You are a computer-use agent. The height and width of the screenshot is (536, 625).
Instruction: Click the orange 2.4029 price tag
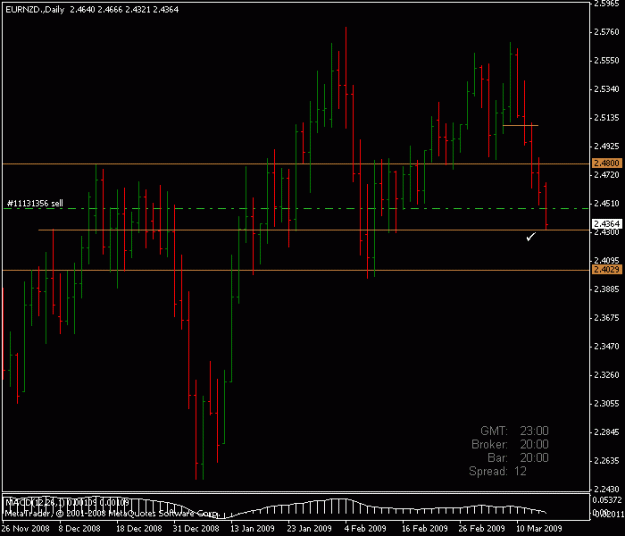[607, 269]
